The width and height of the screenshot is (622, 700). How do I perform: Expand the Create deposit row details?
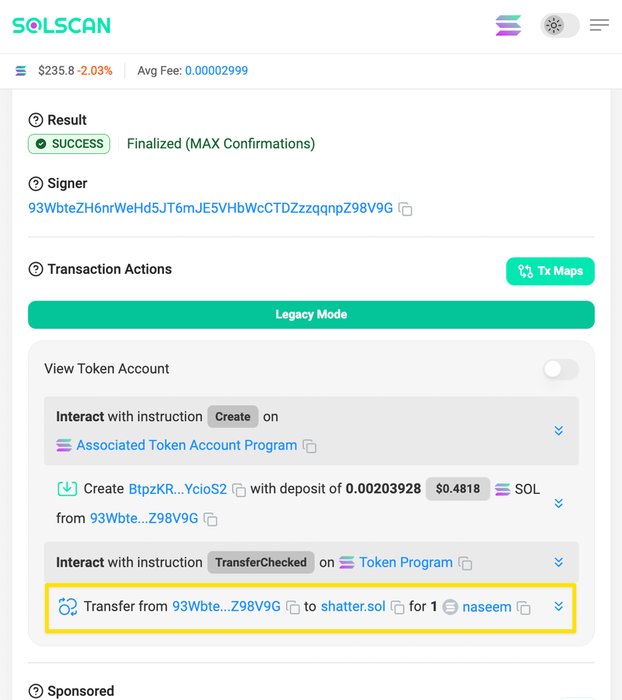coord(559,503)
